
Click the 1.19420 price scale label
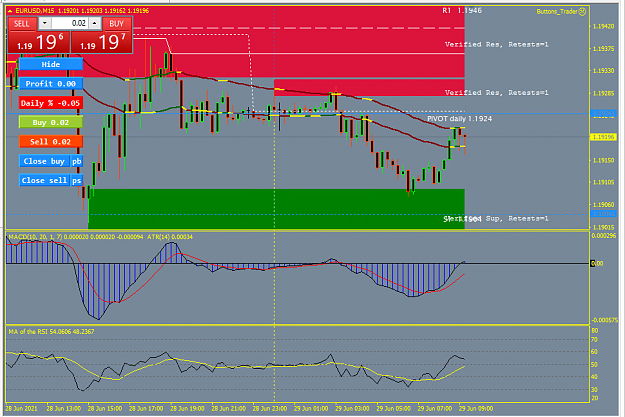[x=603, y=26]
